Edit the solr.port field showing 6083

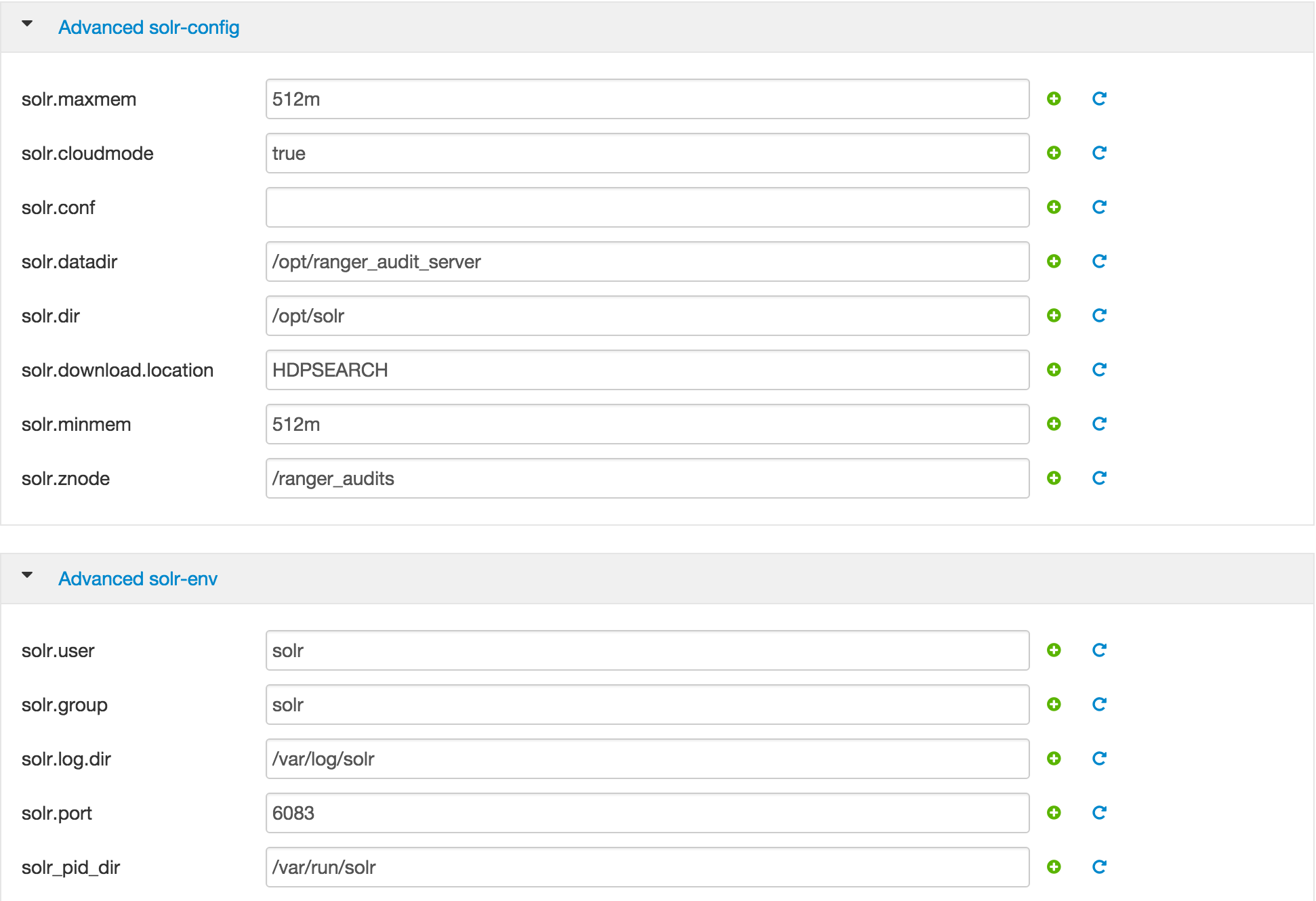647,813
